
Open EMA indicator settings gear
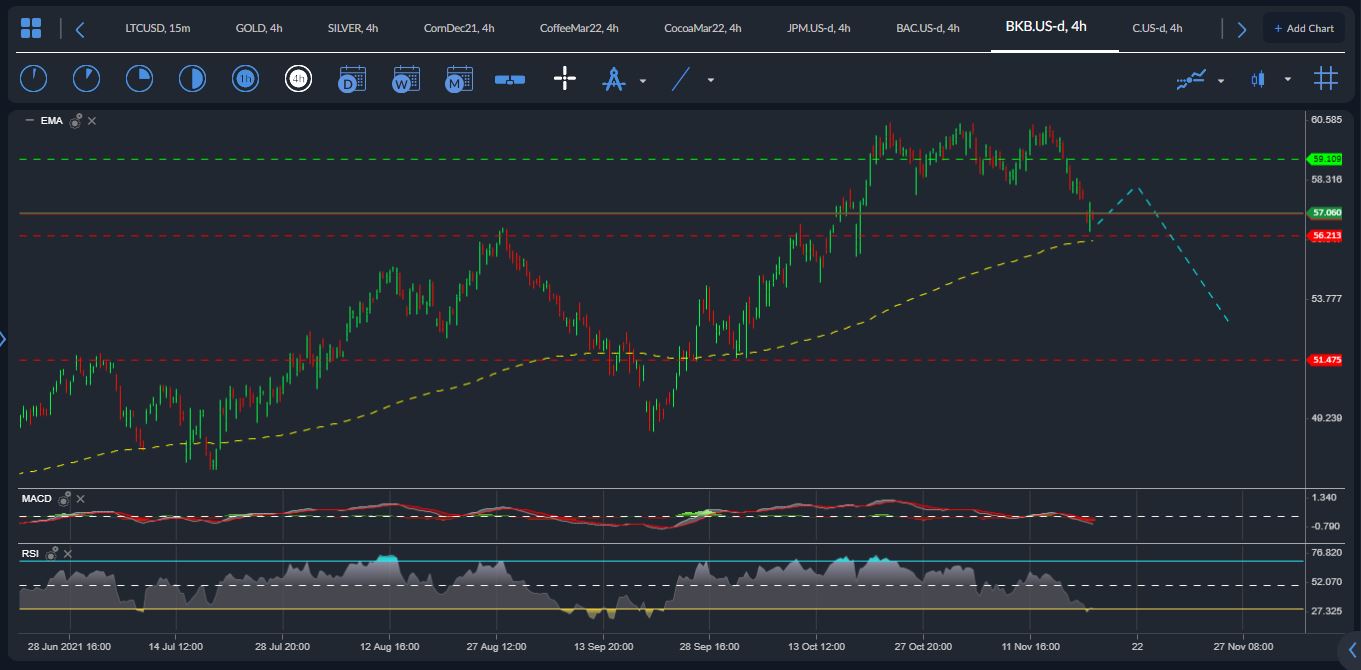(75, 121)
